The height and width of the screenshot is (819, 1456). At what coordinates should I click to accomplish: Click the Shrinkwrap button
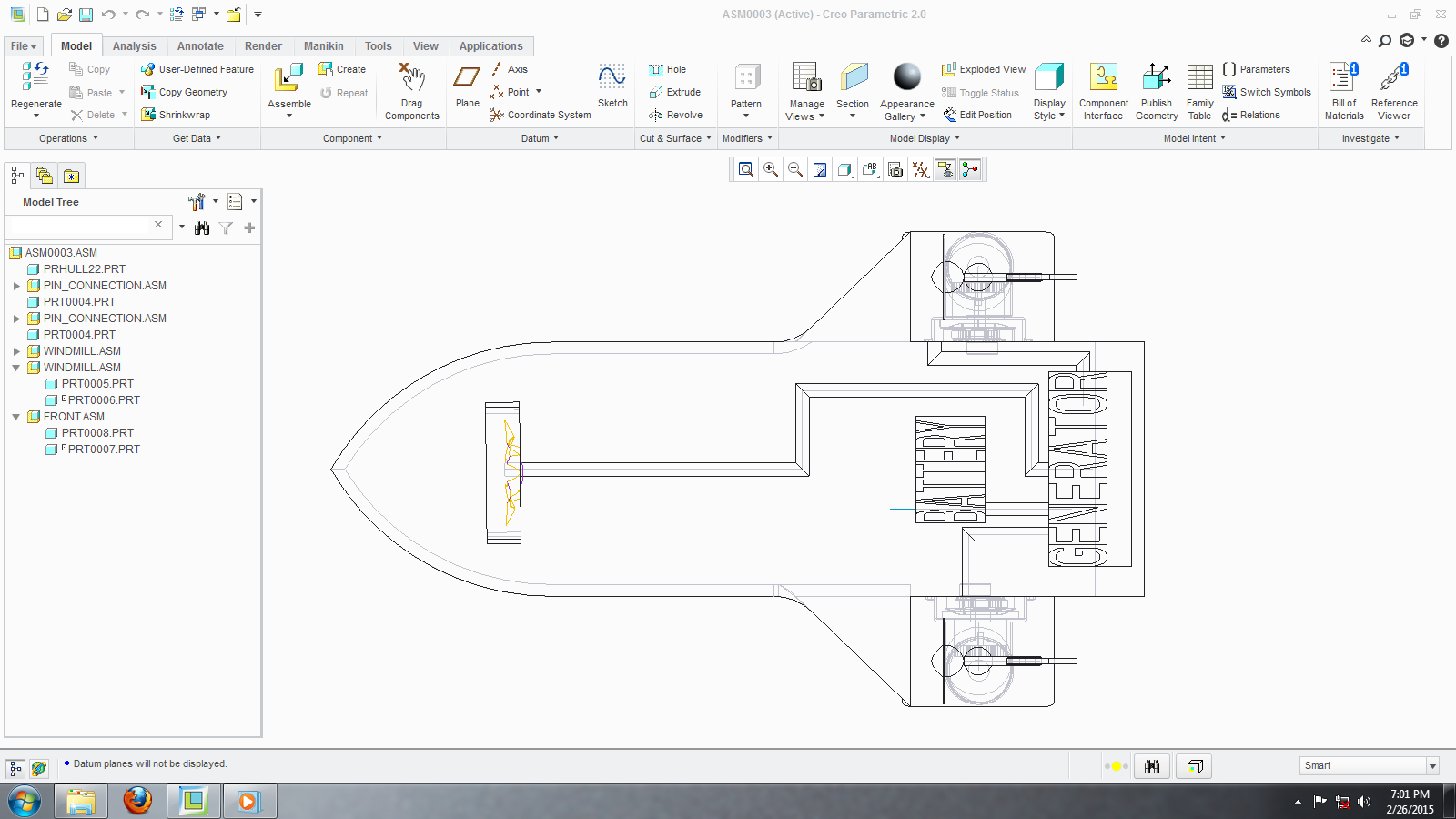176,115
